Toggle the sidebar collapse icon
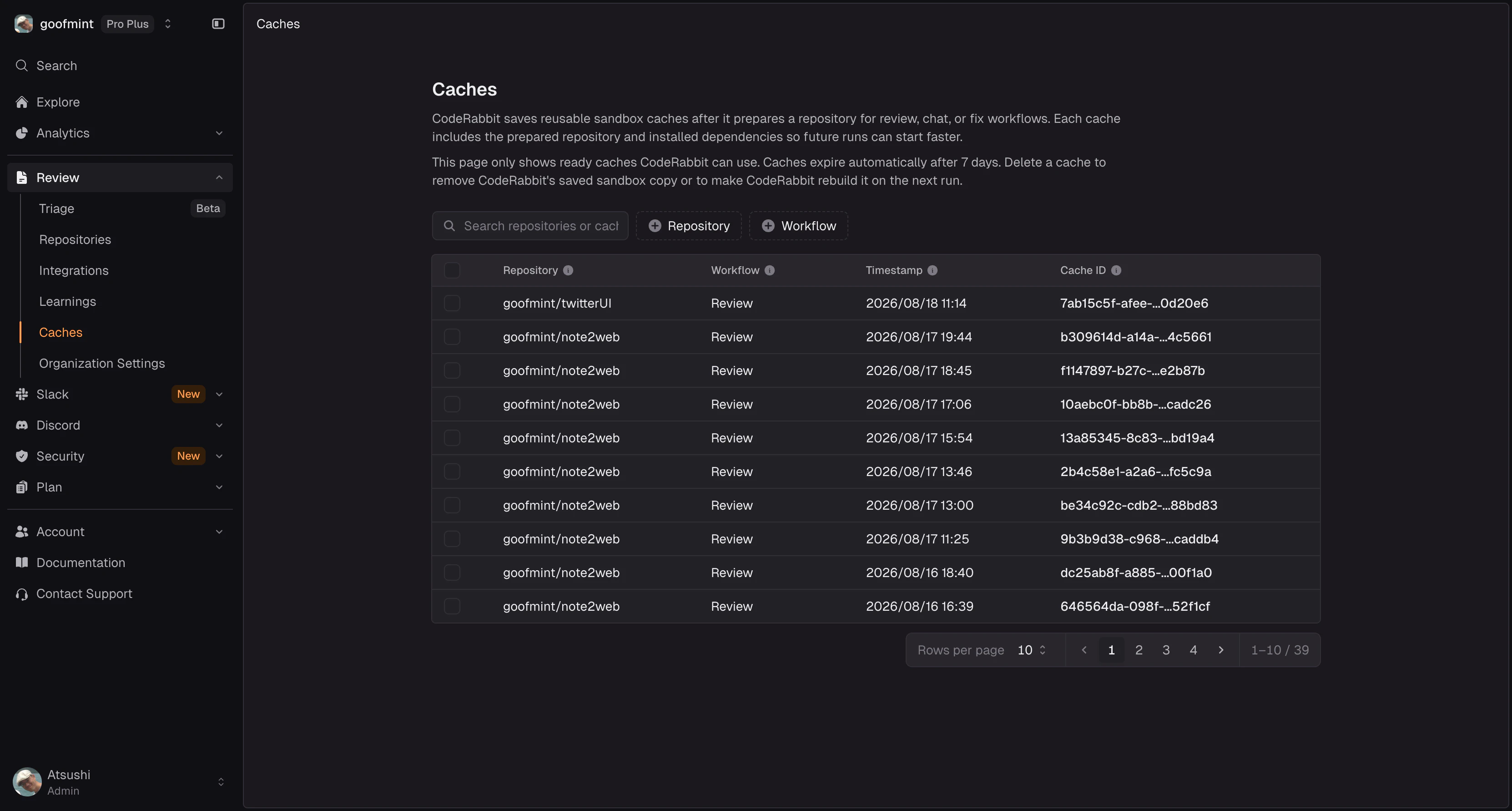This screenshot has width=1512, height=811. (218, 24)
